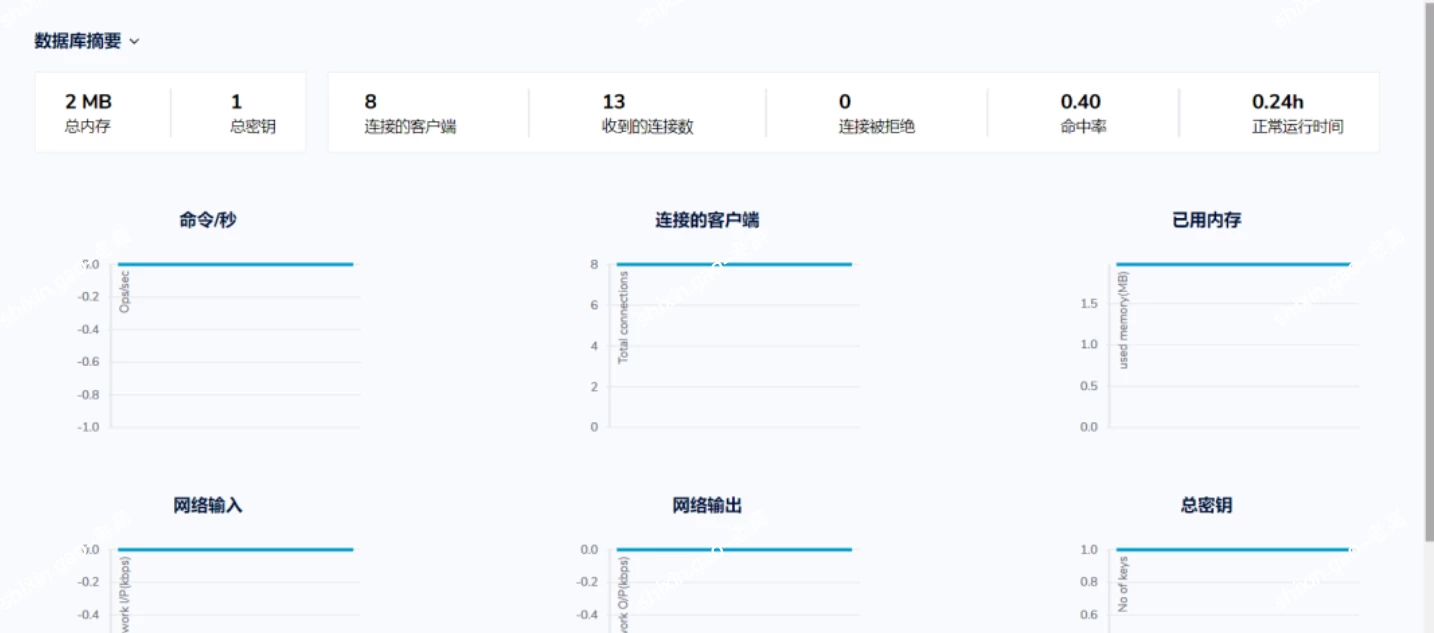Click the 数据库摘要 heading text
The width and height of the screenshot is (1434, 633).
coord(78,41)
